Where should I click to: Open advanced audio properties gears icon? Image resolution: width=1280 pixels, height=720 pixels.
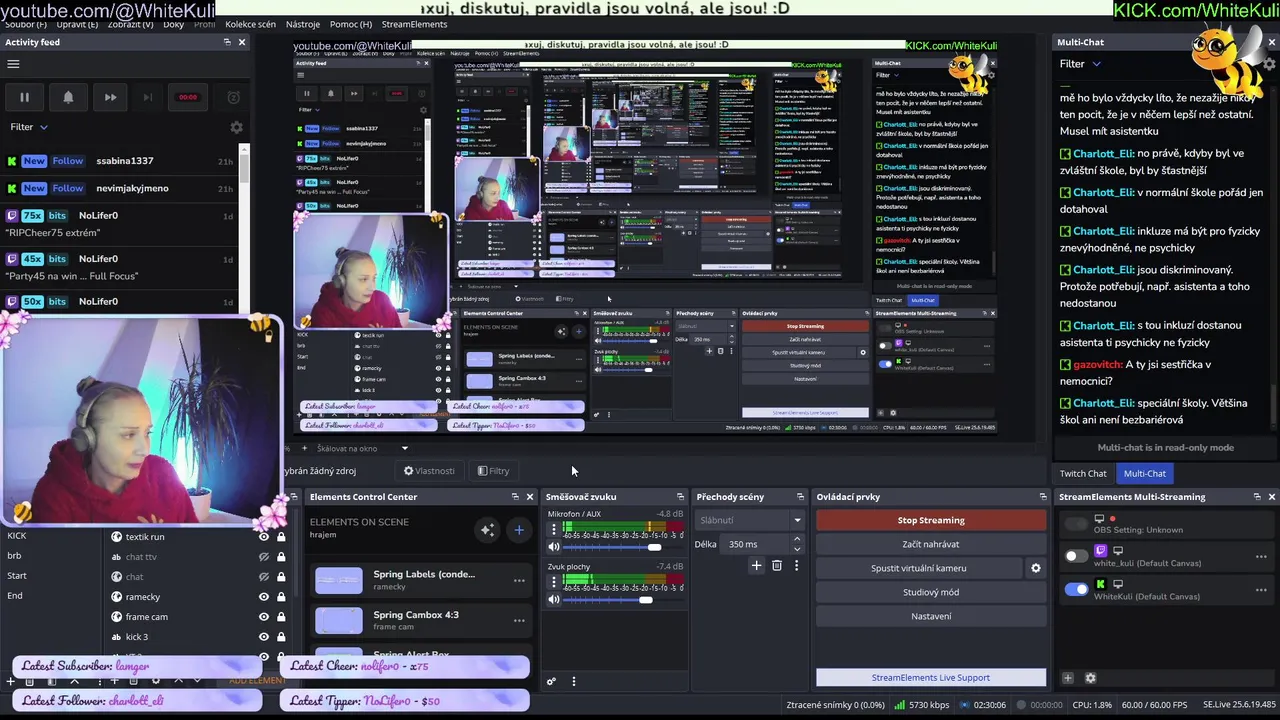(551, 681)
